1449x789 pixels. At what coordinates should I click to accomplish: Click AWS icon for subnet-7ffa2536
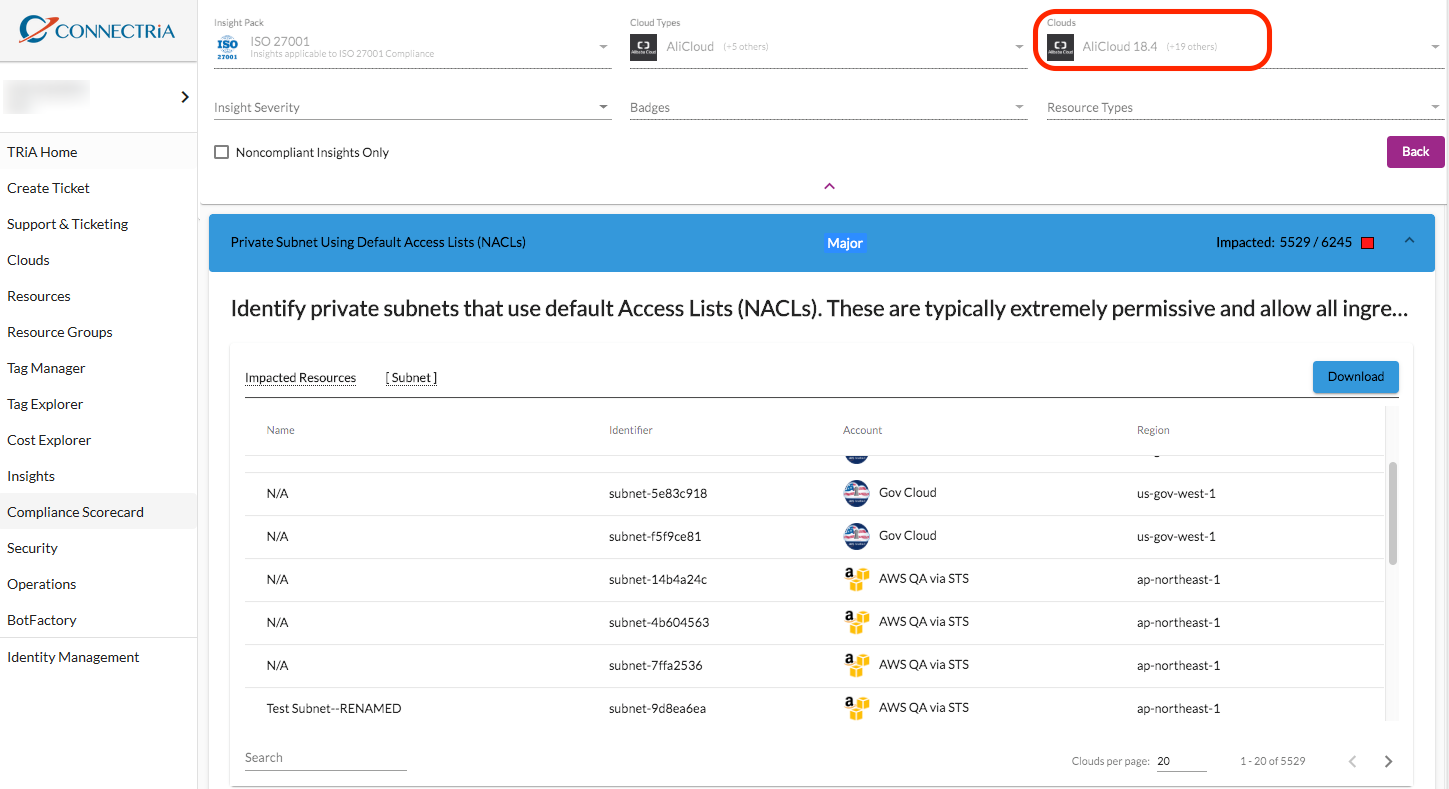(856, 665)
